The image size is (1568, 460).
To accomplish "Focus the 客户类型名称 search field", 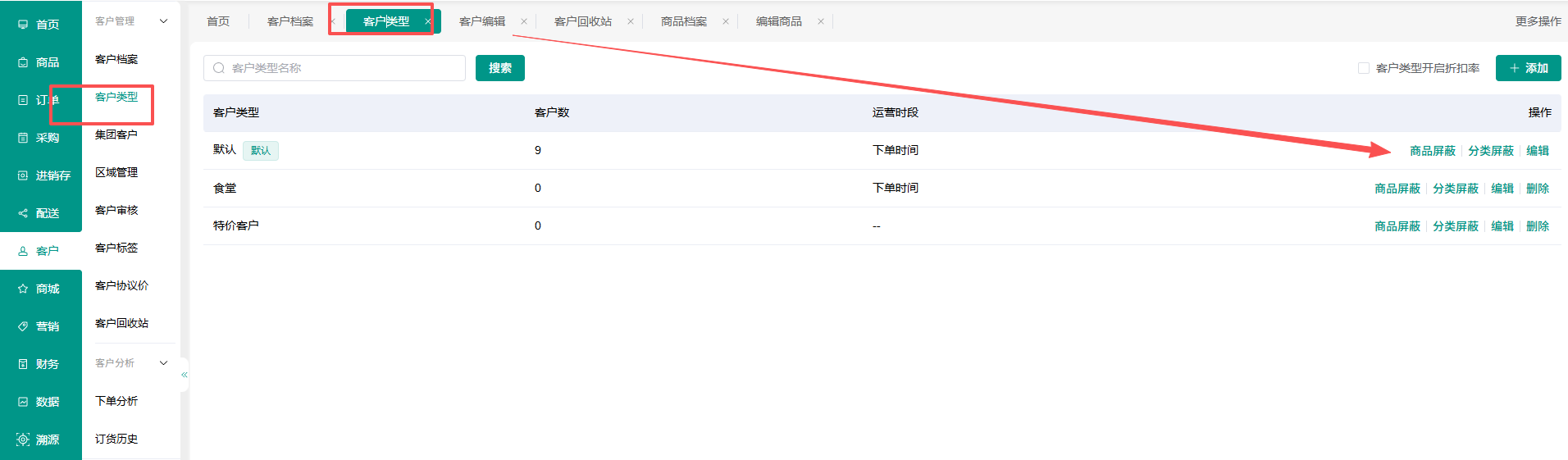I will [x=335, y=68].
